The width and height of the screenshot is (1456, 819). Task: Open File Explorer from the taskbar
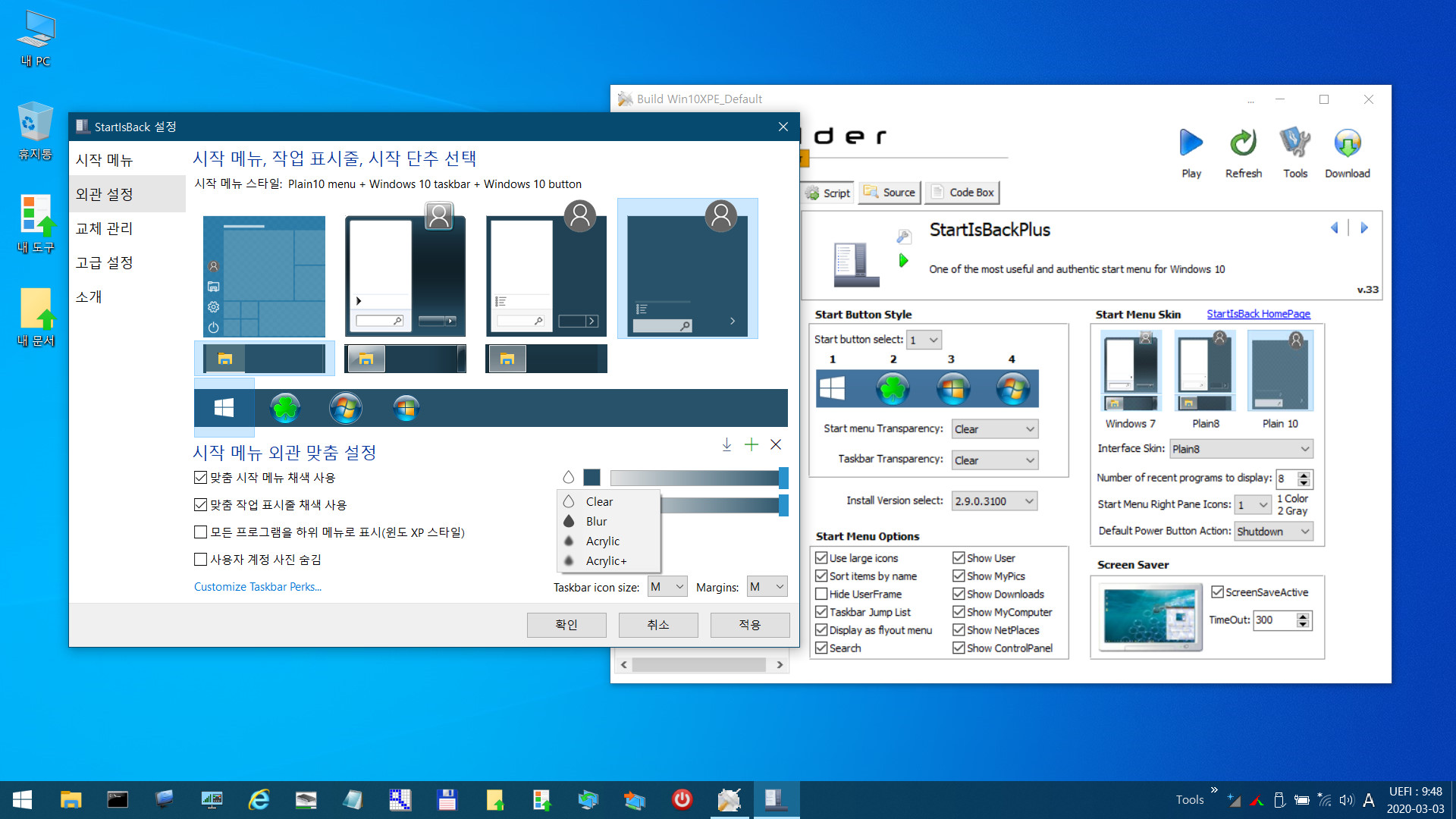pyautogui.click(x=71, y=799)
